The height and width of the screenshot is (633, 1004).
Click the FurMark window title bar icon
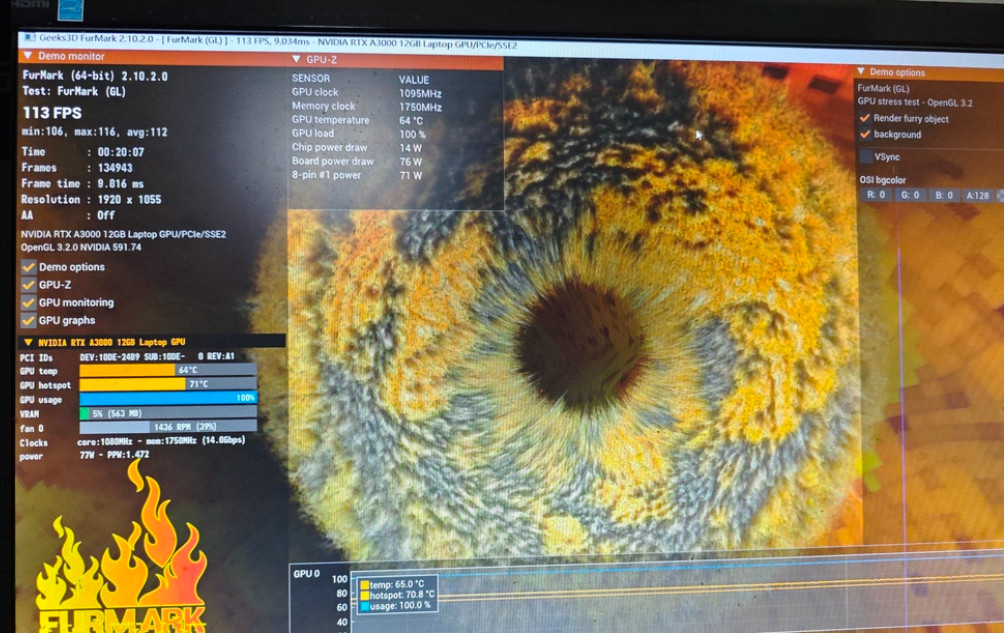[30, 38]
